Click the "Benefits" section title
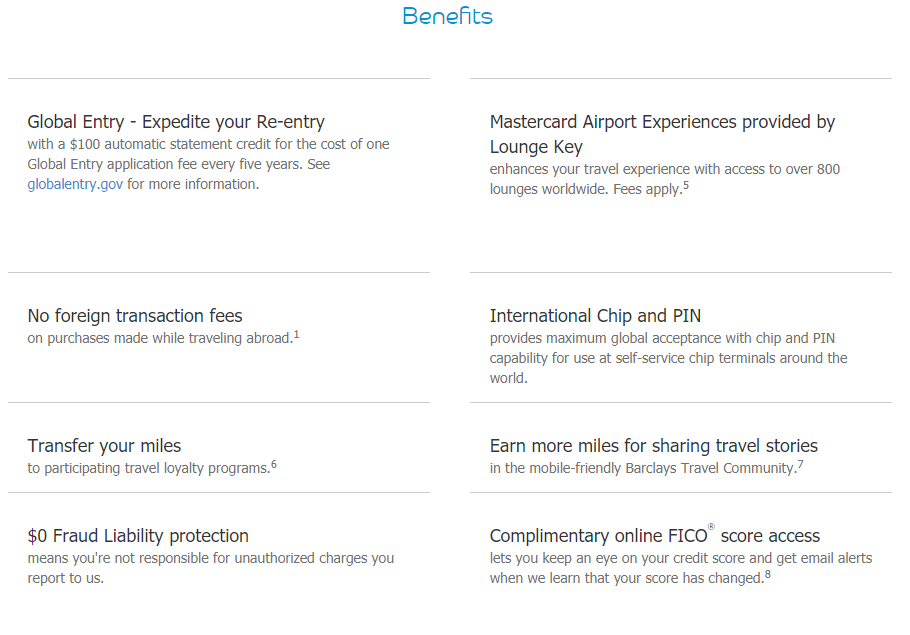The image size is (910, 635). click(447, 16)
